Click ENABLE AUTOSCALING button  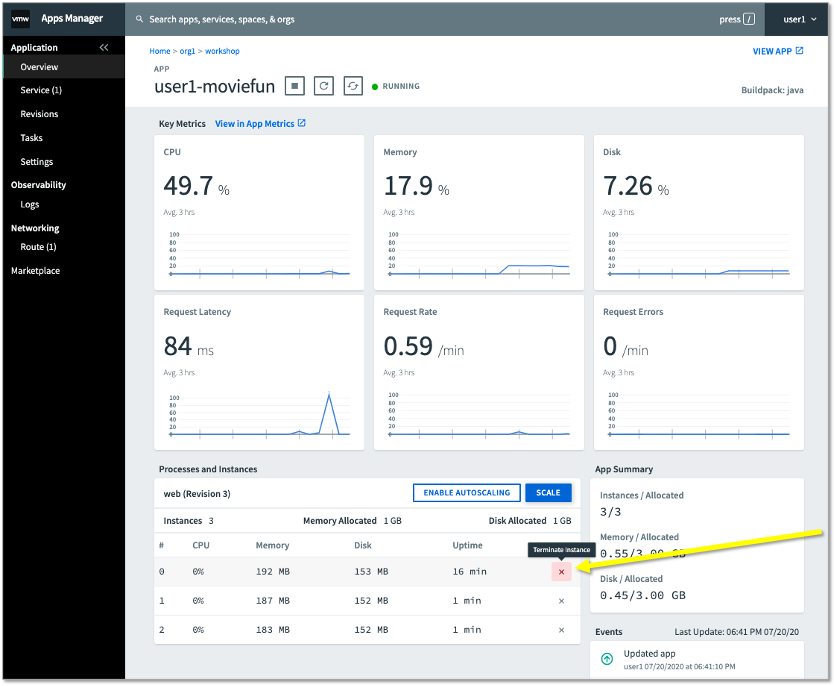(x=466, y=493)
